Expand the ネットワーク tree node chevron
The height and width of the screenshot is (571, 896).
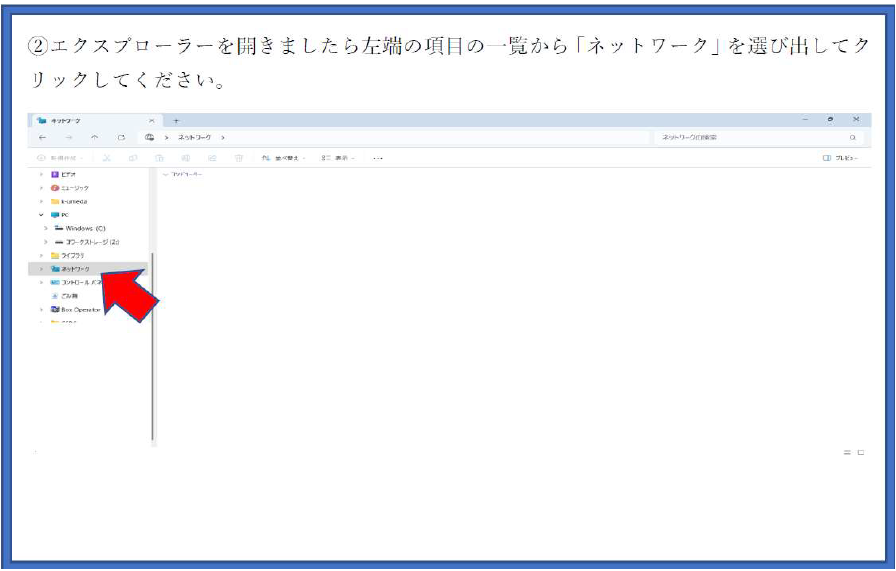(41, 269)
